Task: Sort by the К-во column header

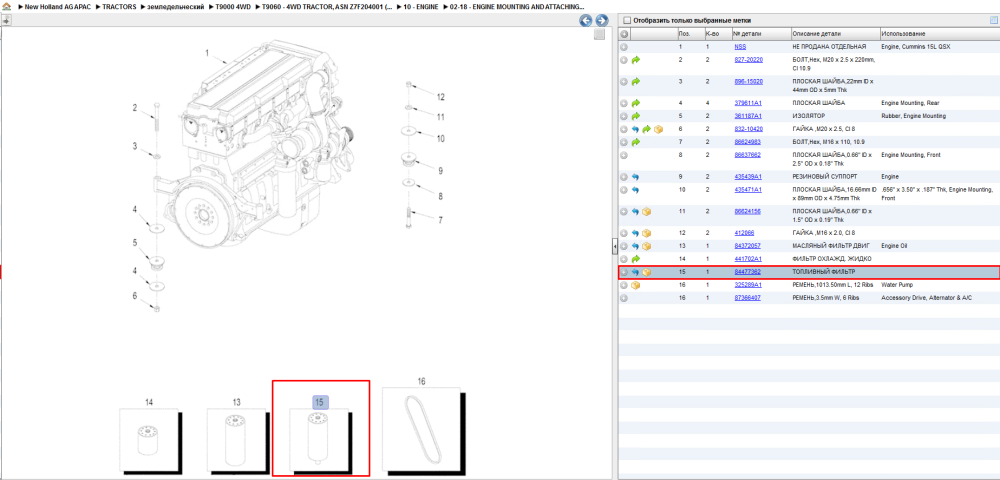Action: 717,34
